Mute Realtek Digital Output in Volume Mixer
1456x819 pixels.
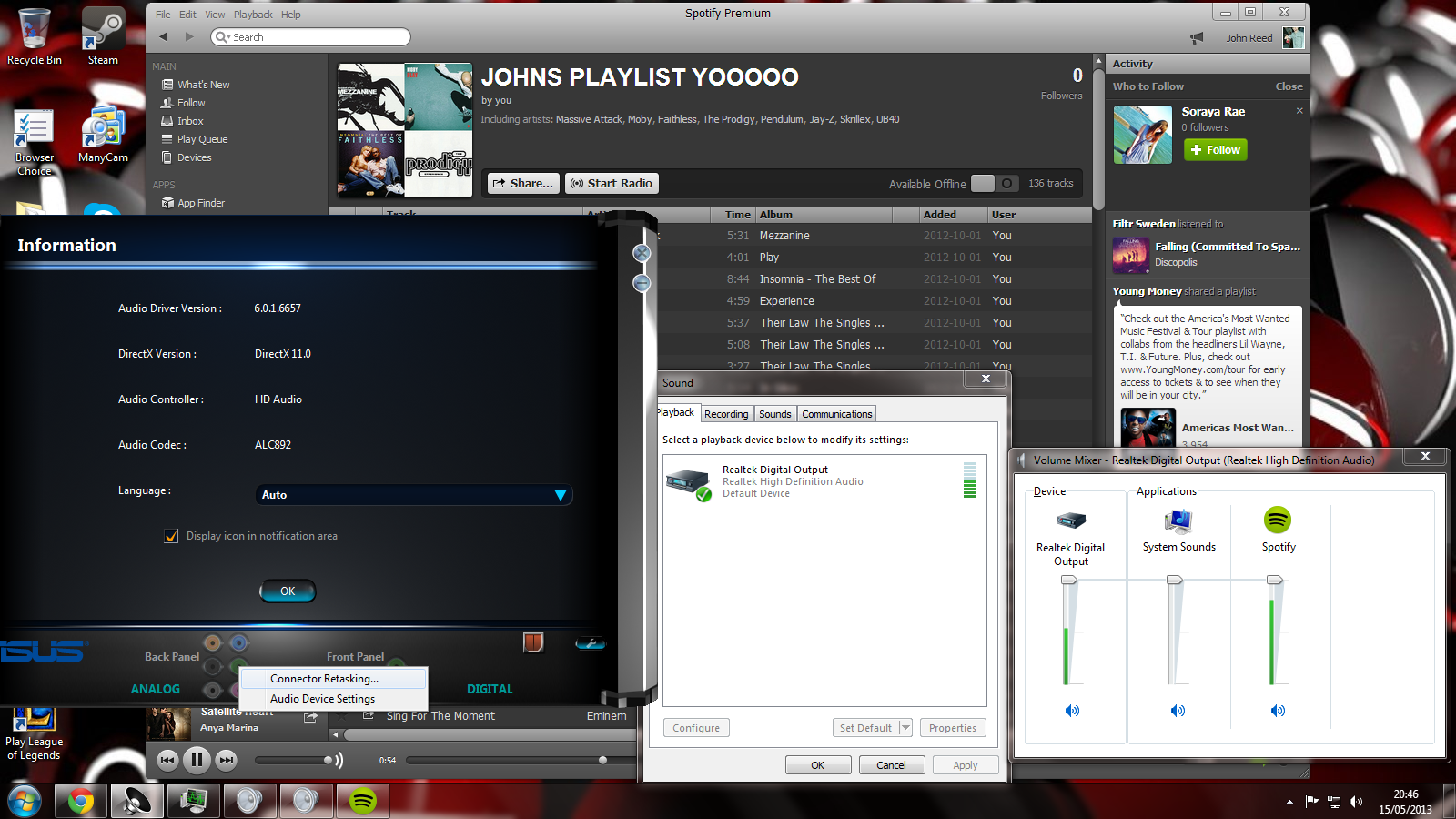tap(1072, 711)
